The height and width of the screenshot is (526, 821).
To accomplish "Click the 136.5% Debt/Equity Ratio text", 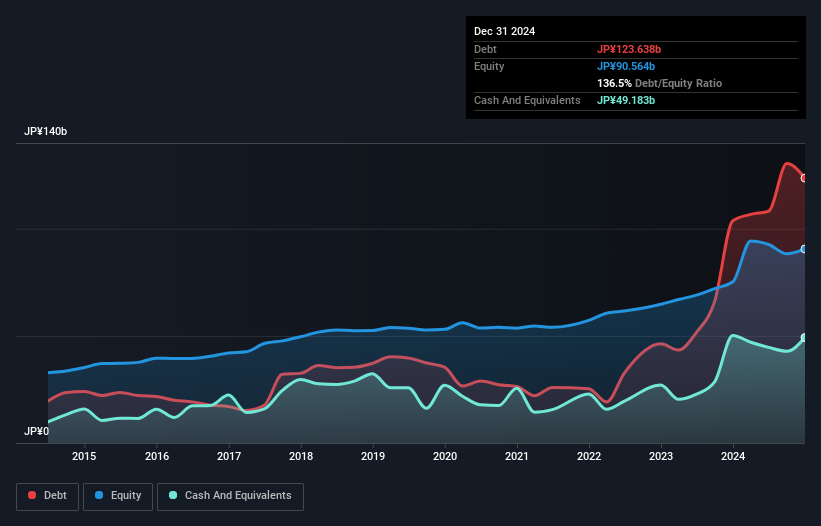I will (x=659, y=83).
